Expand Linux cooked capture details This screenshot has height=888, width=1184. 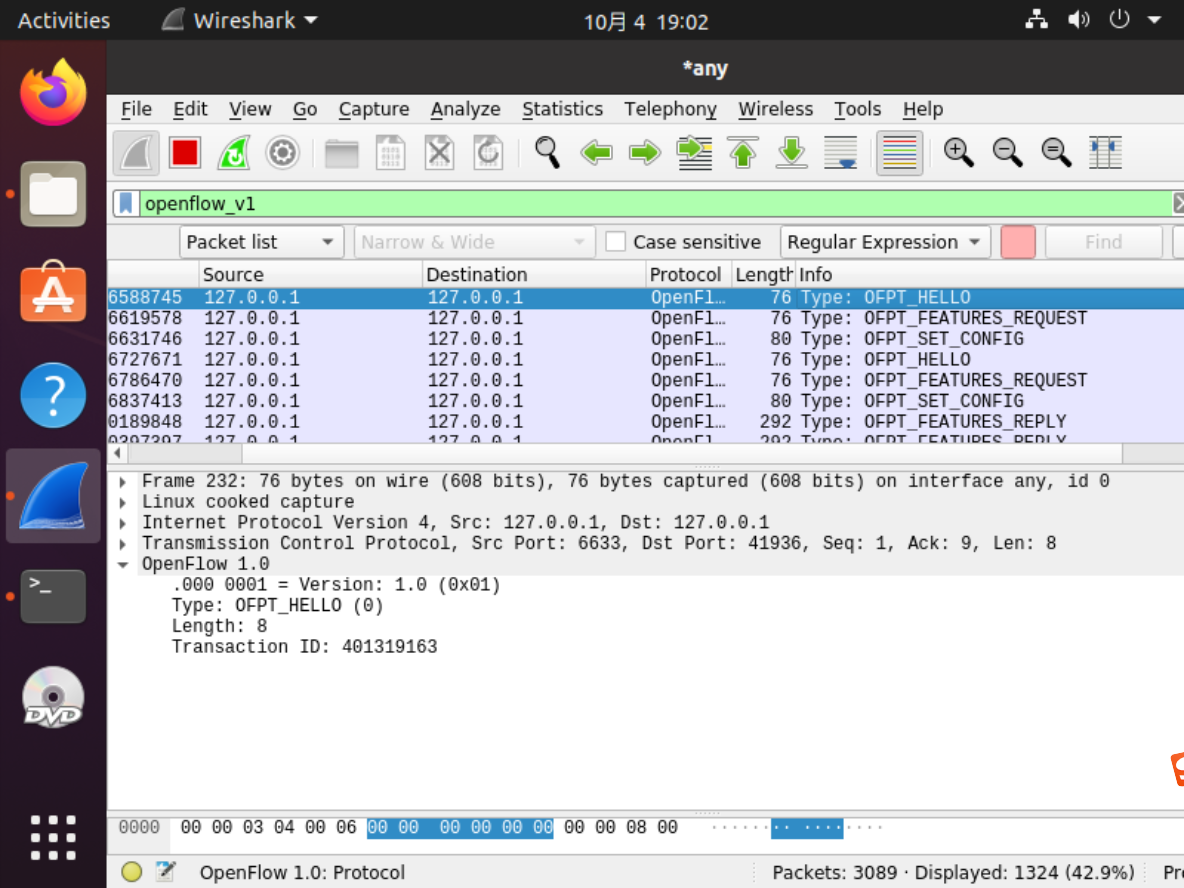click(x=122, y=501)
